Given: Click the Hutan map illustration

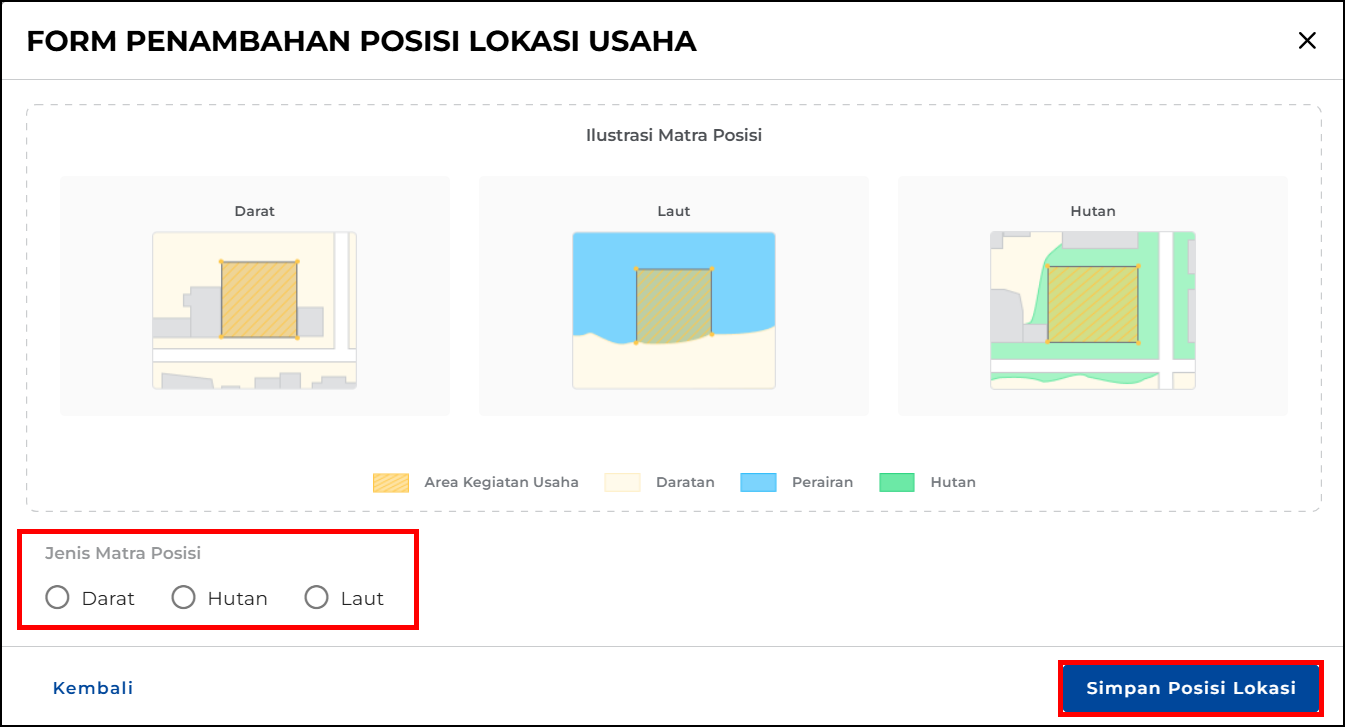Looking at the screenshot, I should coord(1092,310).
